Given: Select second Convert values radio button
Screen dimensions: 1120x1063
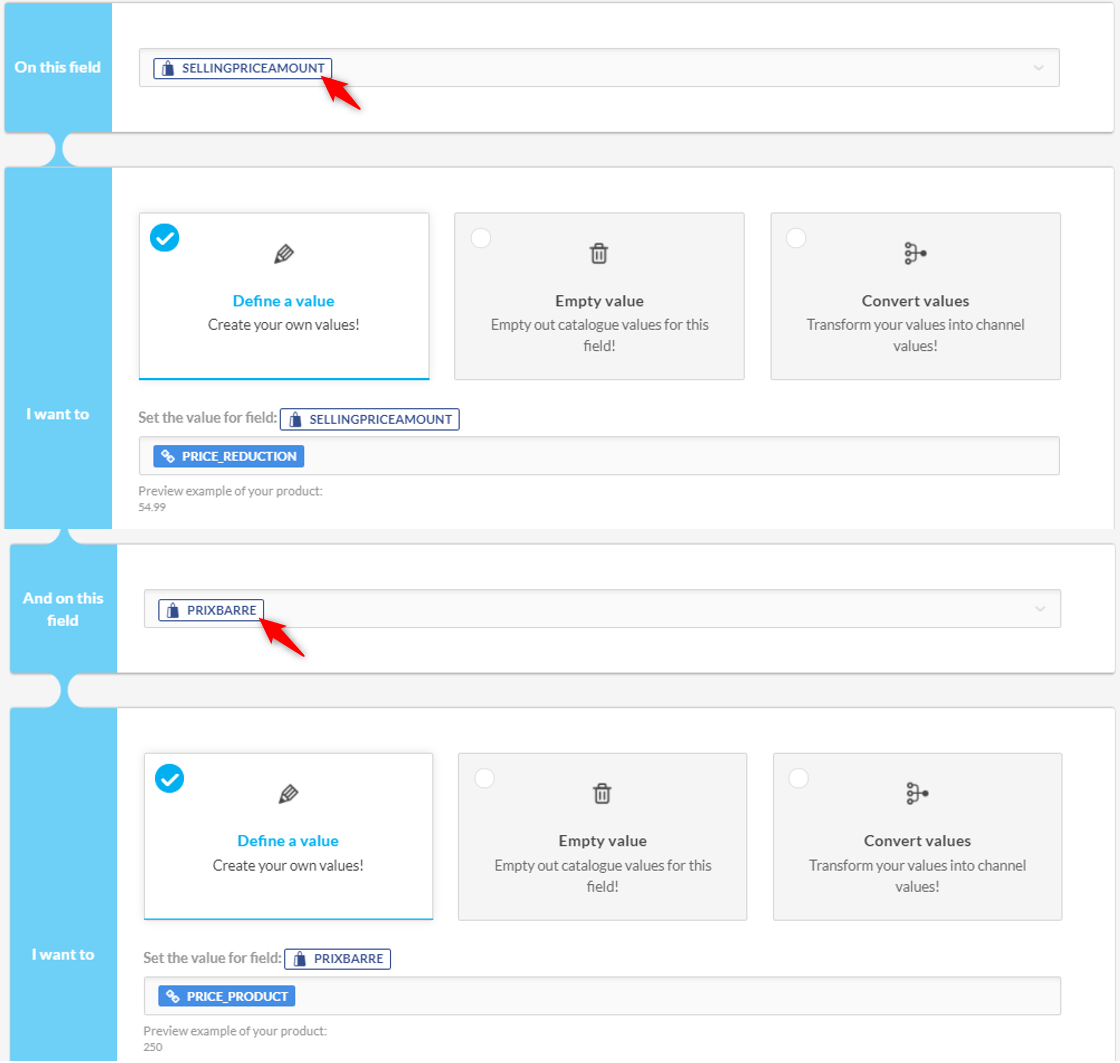Looking at the screenshot, I should tap(799, 778).
